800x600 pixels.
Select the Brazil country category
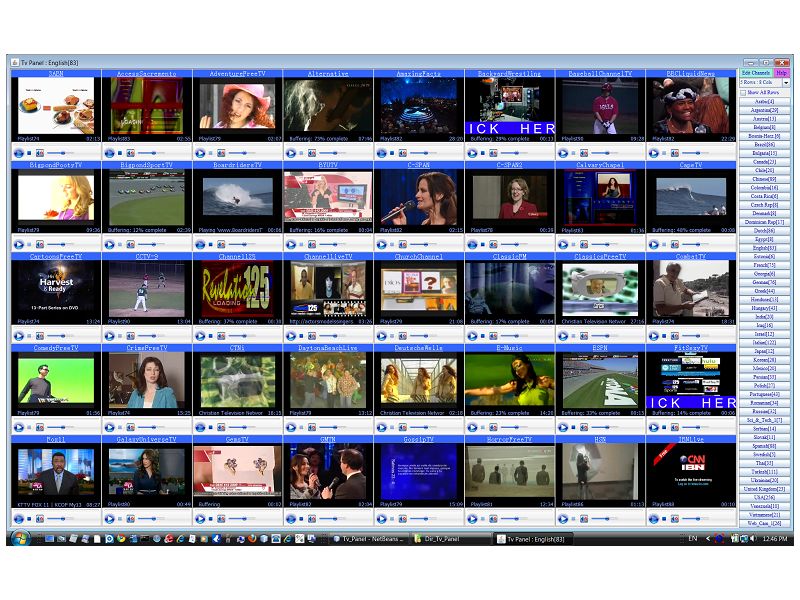coord(765,144)
